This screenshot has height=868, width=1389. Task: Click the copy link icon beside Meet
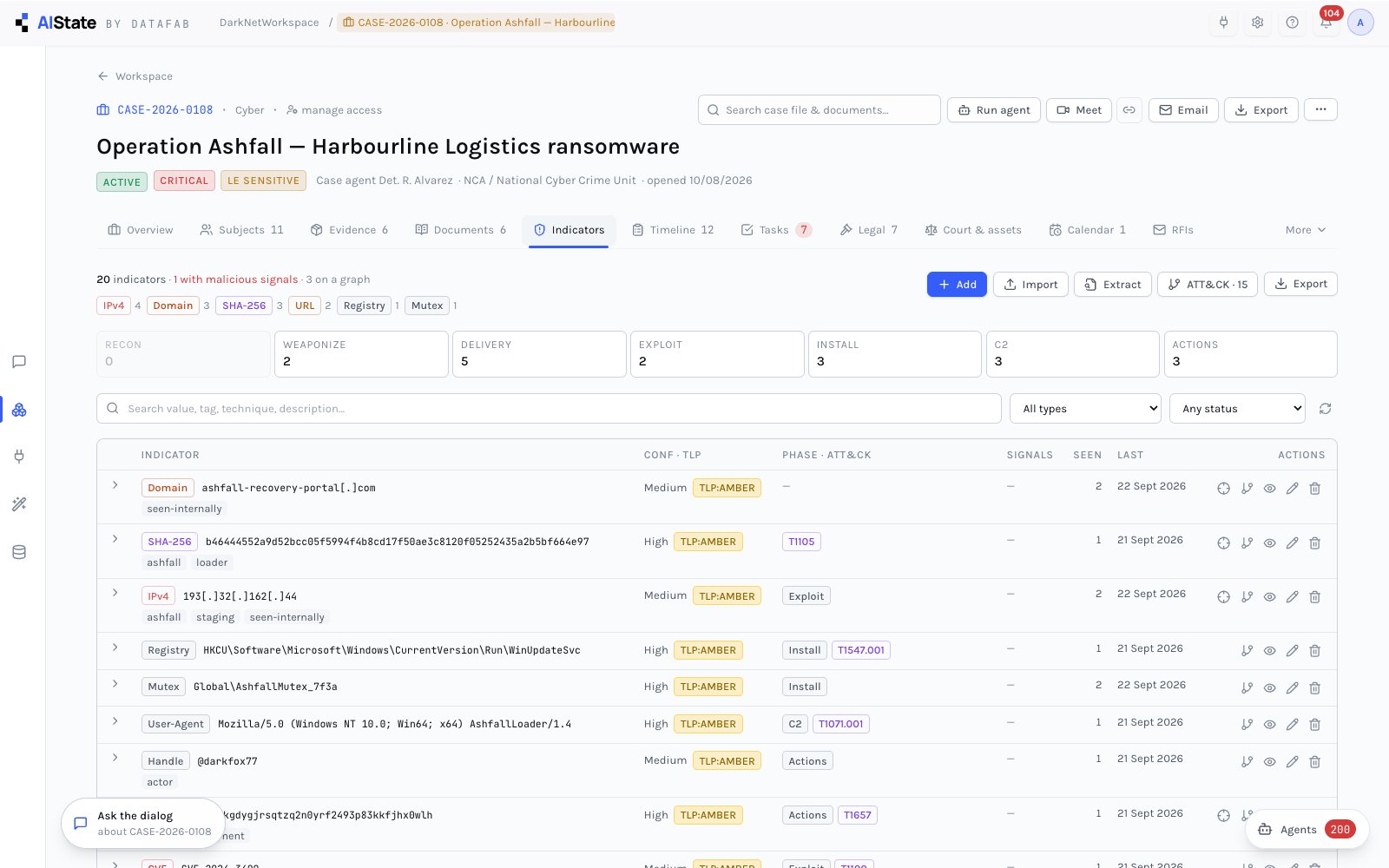tap(1129, 110)
